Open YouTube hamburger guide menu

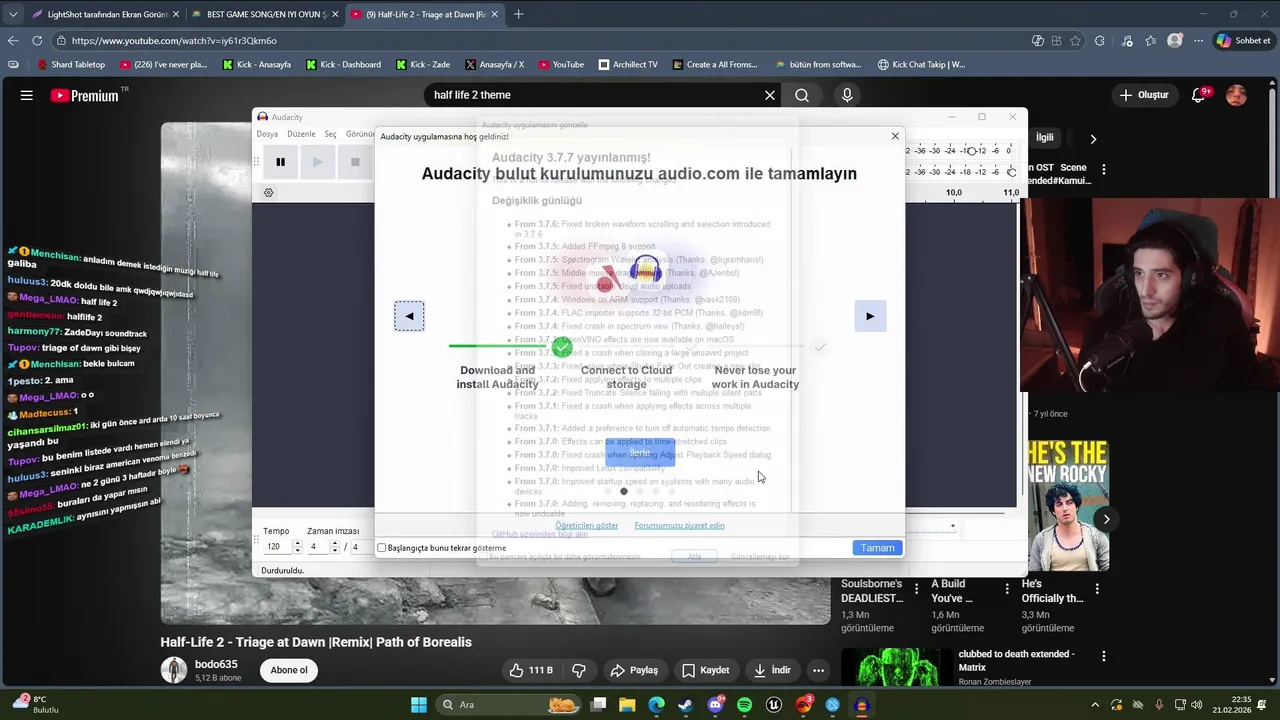click(27, 95)
